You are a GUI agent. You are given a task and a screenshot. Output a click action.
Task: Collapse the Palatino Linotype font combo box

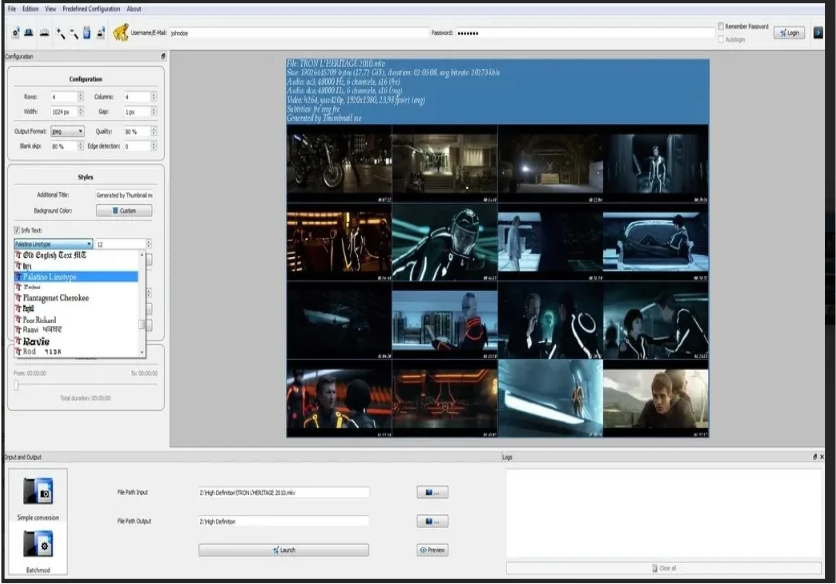[53, 244]
